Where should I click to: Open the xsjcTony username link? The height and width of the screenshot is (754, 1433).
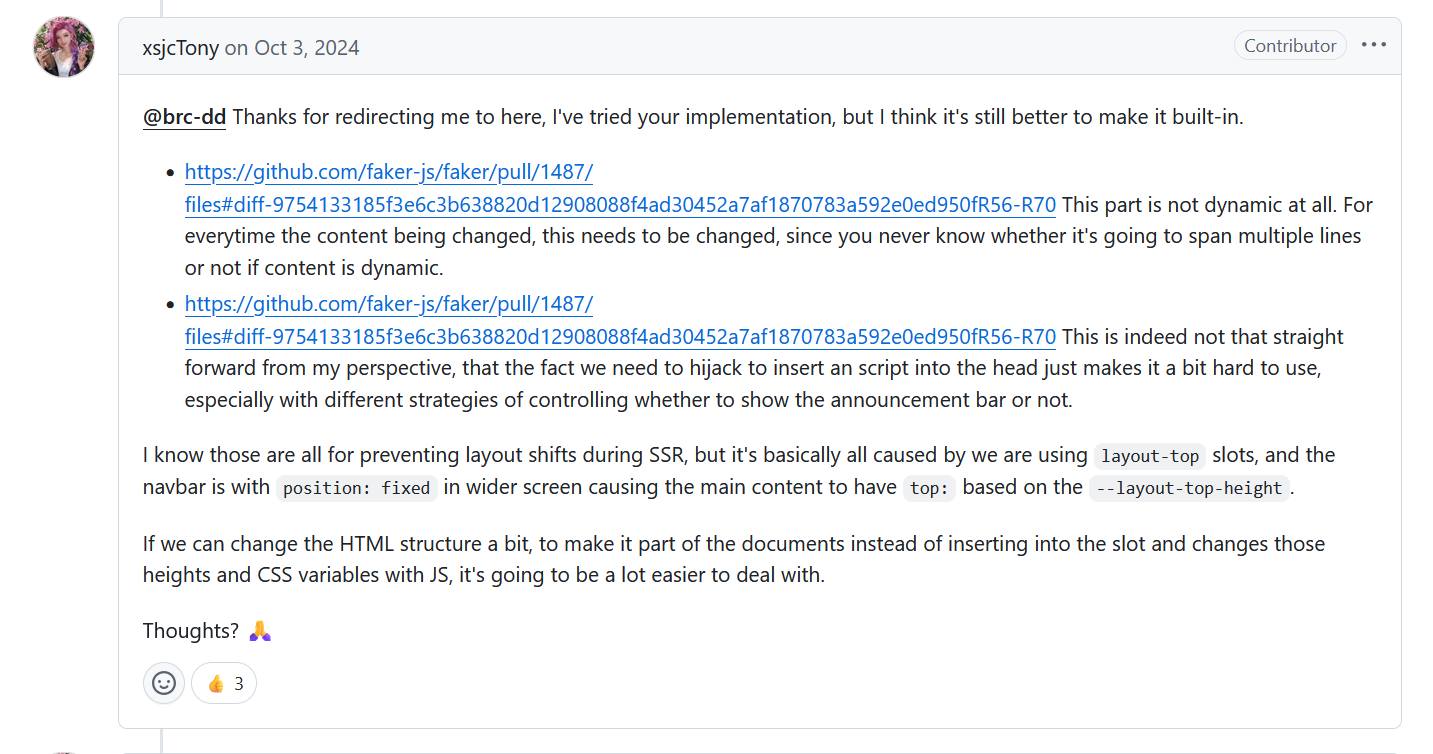[x=181, y=47]
